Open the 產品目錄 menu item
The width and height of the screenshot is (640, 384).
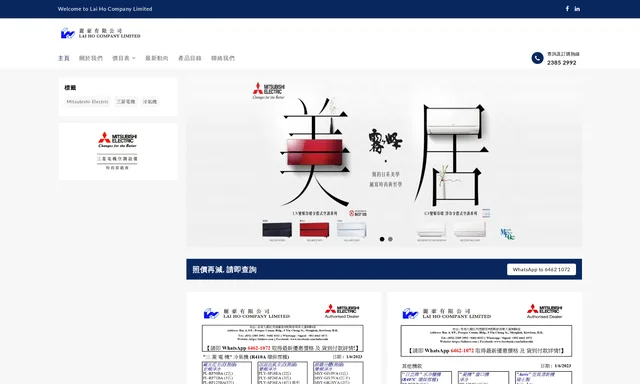tap(190, 58)
